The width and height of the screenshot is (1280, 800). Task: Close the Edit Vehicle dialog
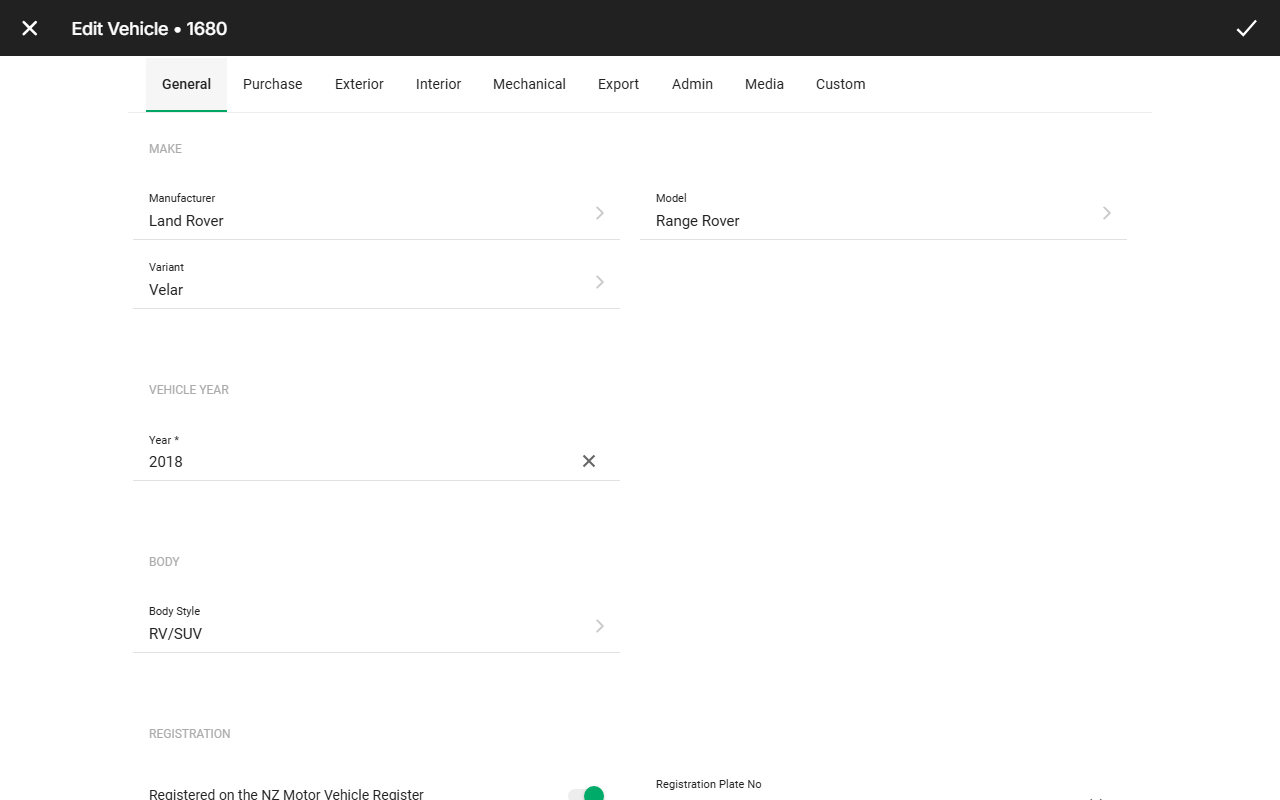click(x=30, y=28)
